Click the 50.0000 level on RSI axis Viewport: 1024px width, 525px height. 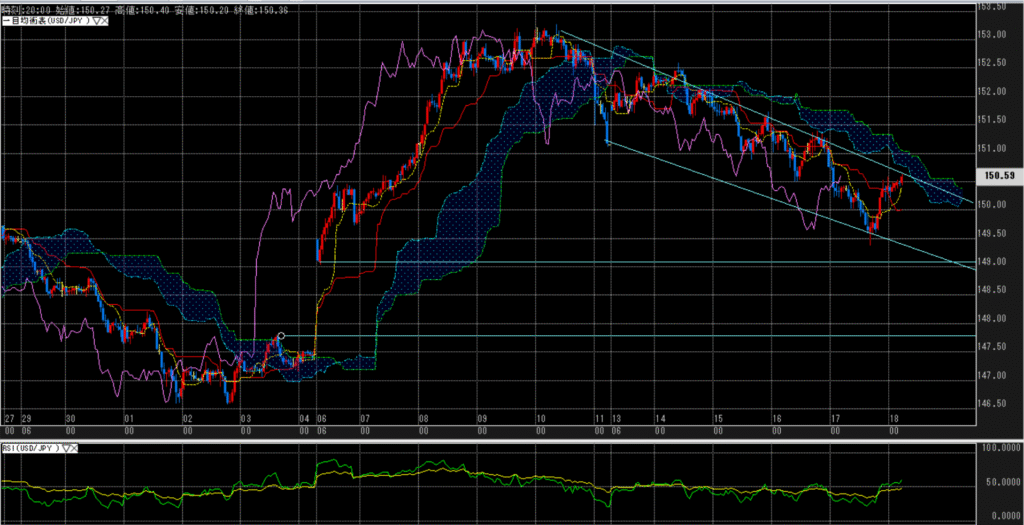(x=1001, y=482)
